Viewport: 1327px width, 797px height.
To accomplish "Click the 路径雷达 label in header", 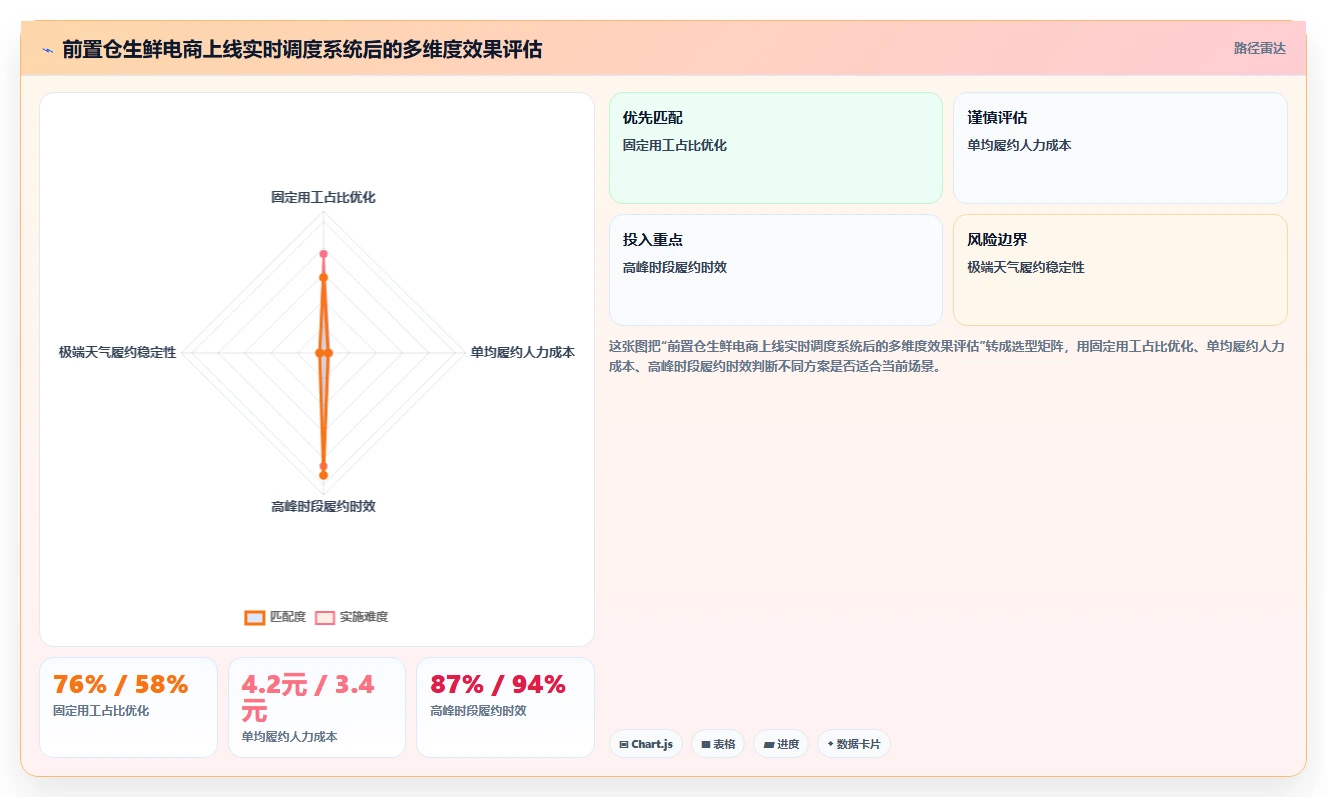I will tap(1259, 48).
